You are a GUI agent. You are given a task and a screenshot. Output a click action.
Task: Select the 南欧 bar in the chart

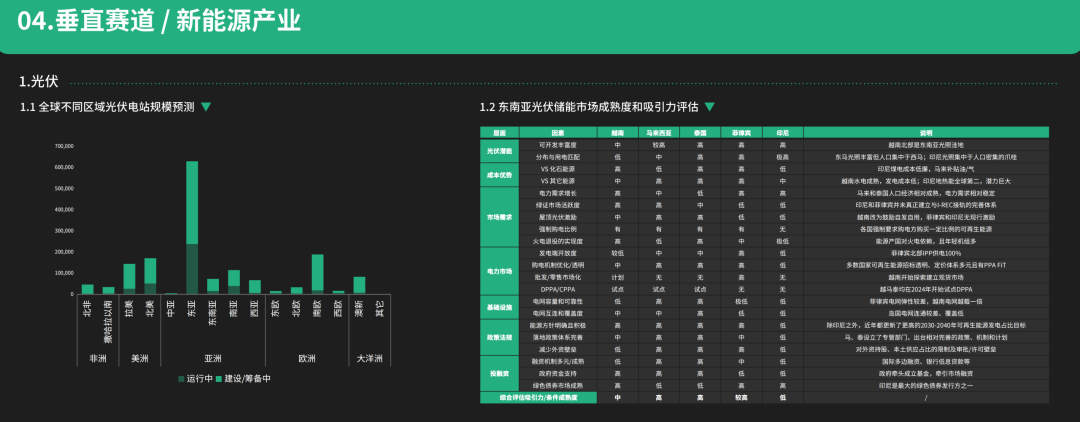(x=317, y=273)
